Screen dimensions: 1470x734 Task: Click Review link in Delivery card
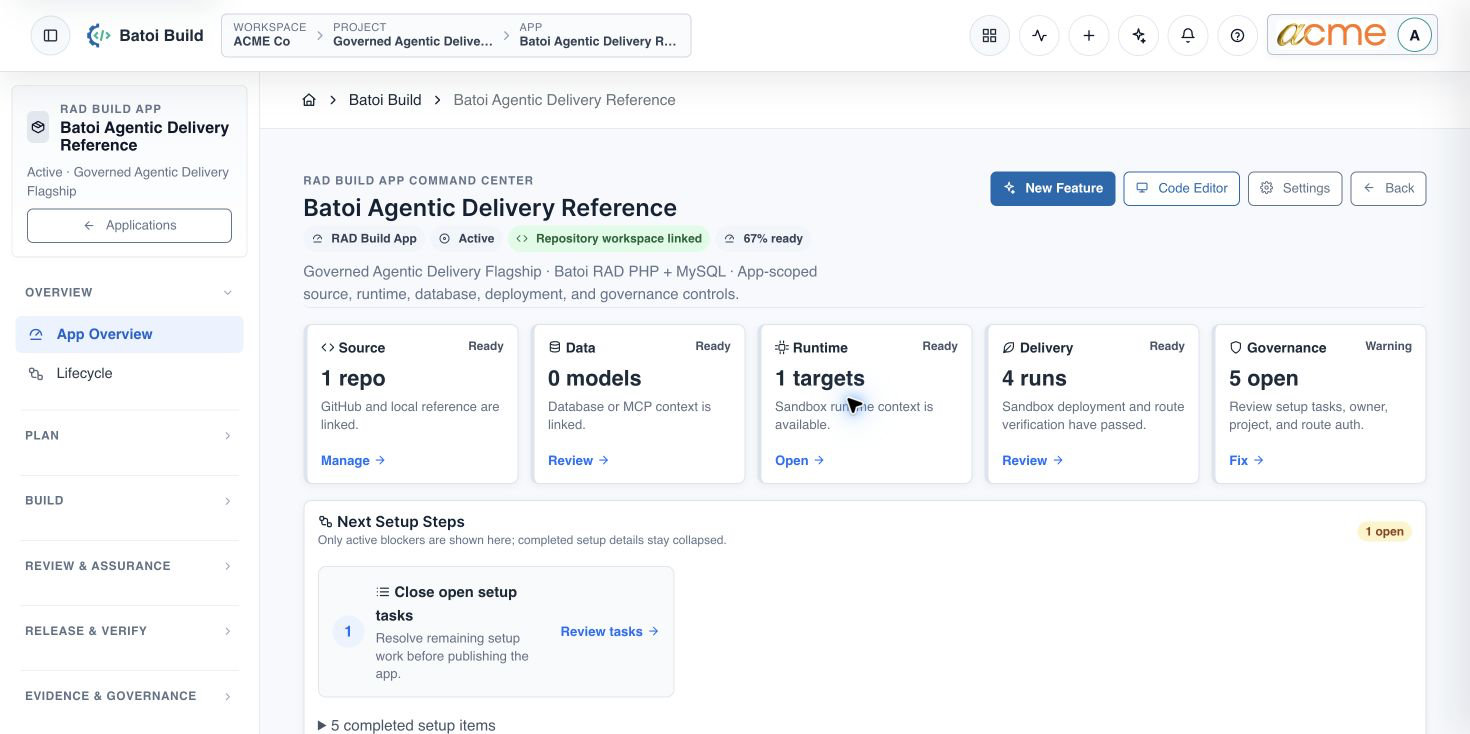(1033, 460)
